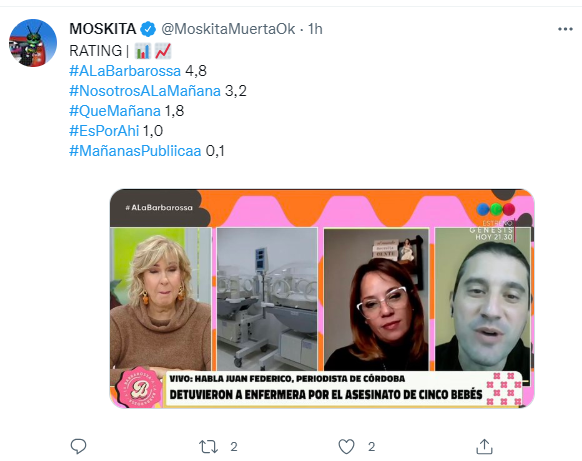This screenshot has height=461, width=582.
Task: Click the like count number 2
Action: (x=372, y=447)
